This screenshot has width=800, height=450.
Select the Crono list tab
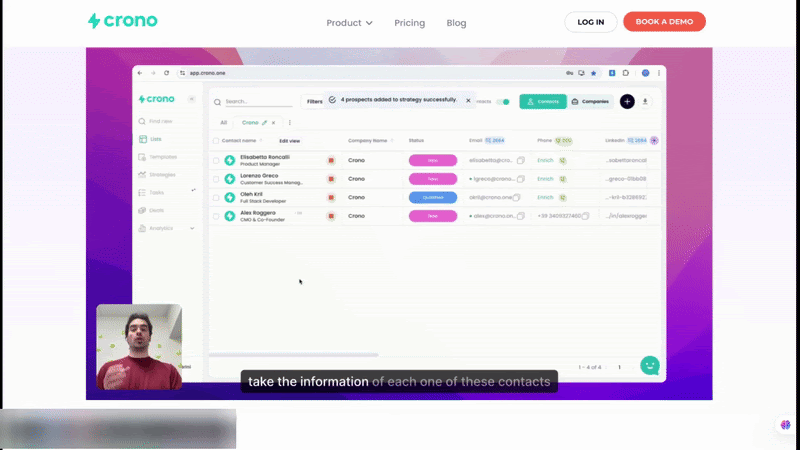click(x=250, y=122)
